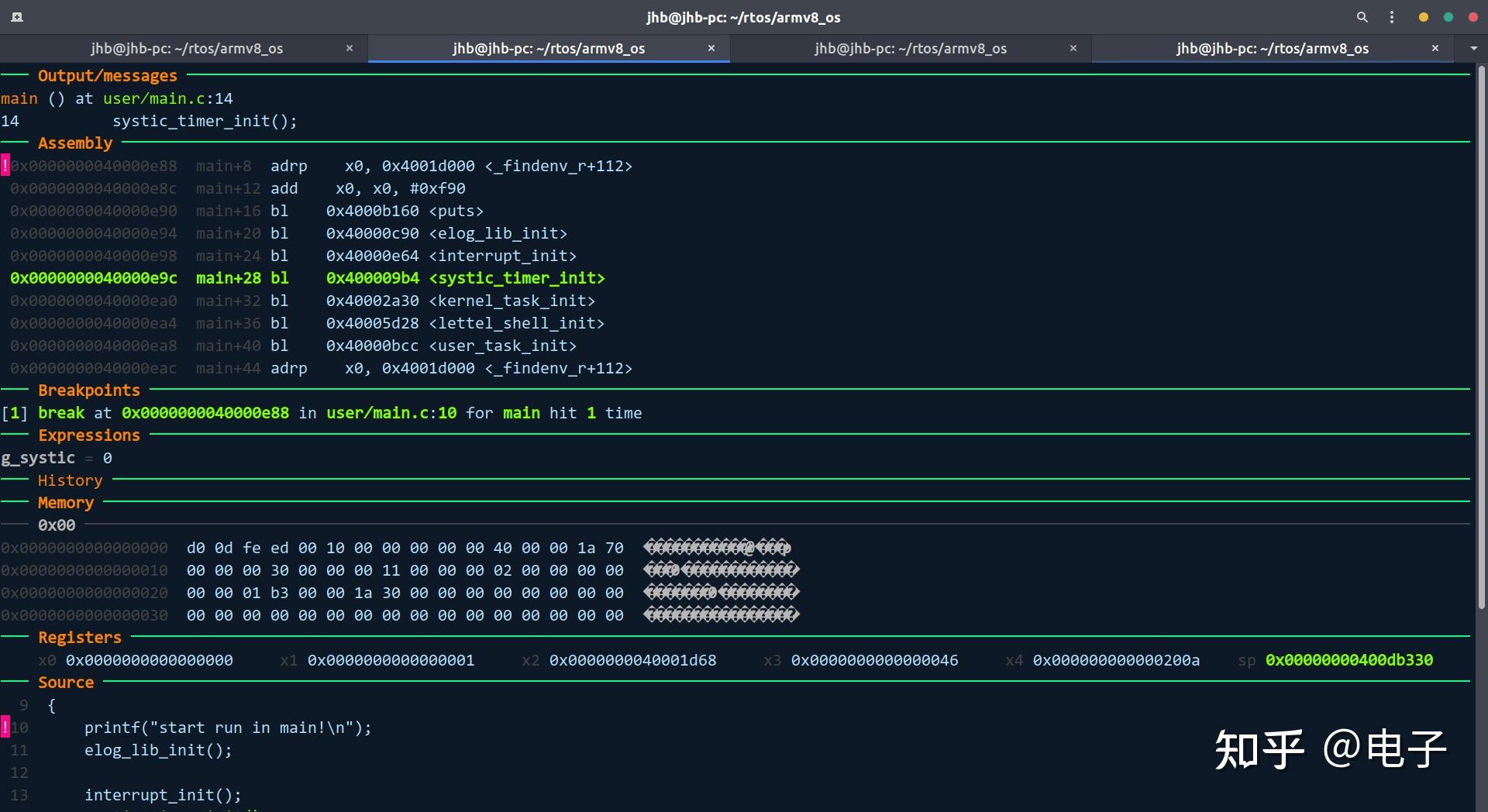Minimize the terminal window

coord(1423,16)
